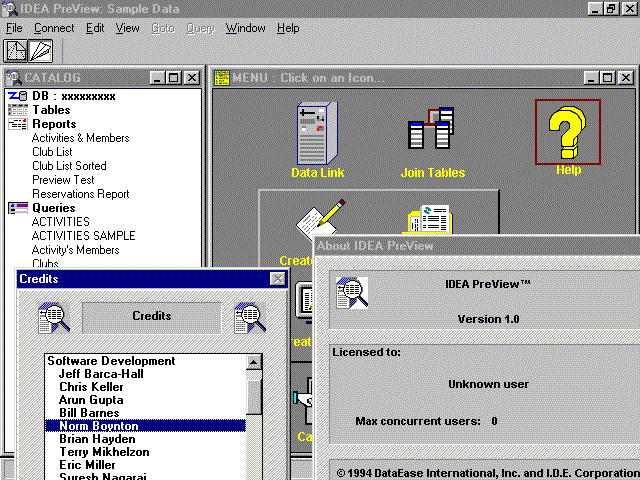Select the ACTIVITIES SAMPLE query
Viewport: 640px width, 480px height.
84,236
